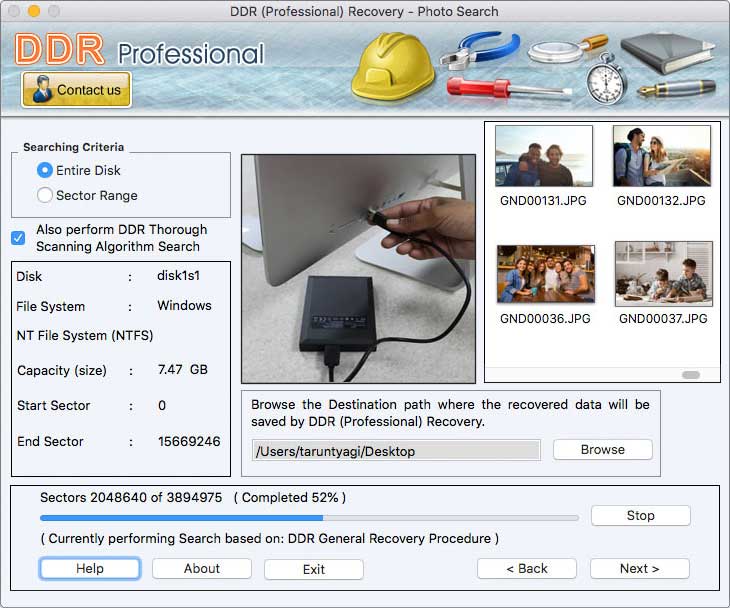730x608 pixels.
Task: Select the Entire Disk radio option
Action: [45, 170]
